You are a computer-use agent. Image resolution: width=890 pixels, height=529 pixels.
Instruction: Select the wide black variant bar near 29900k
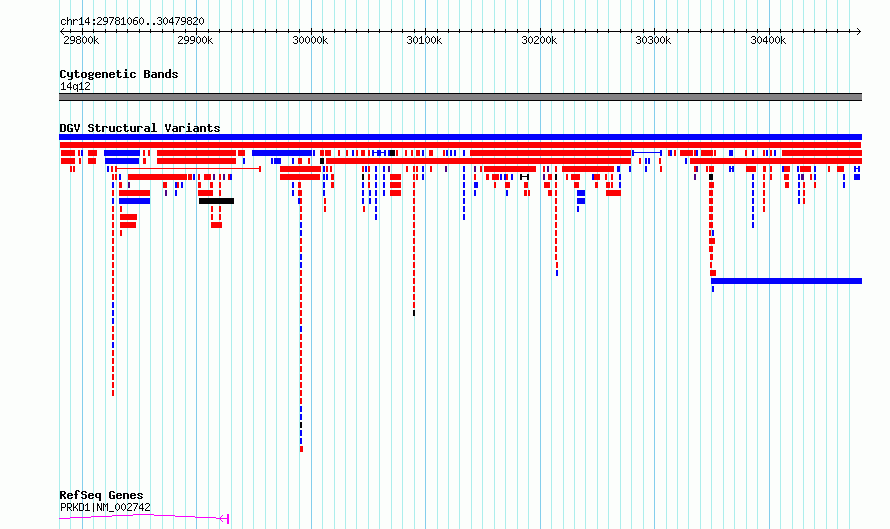click(x=216, y=201)
